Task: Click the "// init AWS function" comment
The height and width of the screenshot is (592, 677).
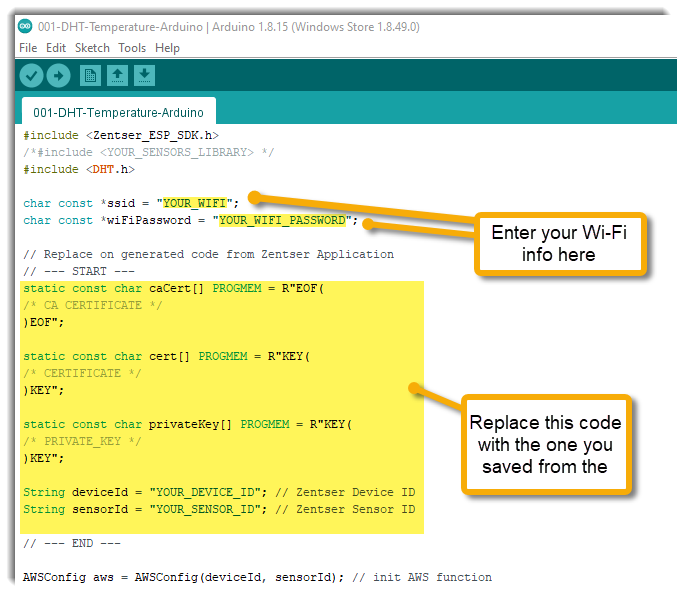Action: [x=422, y=577]
